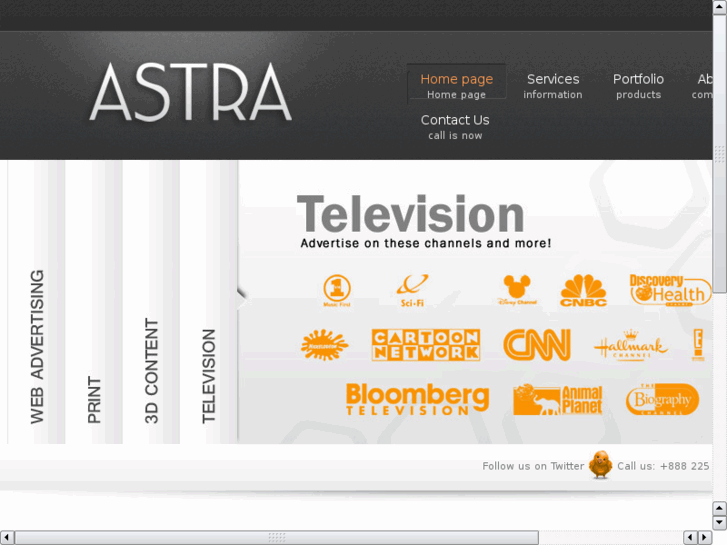727x545 pixels.
Task: Click the vertical scrollbar thumb
Action: tap(720, 154)
